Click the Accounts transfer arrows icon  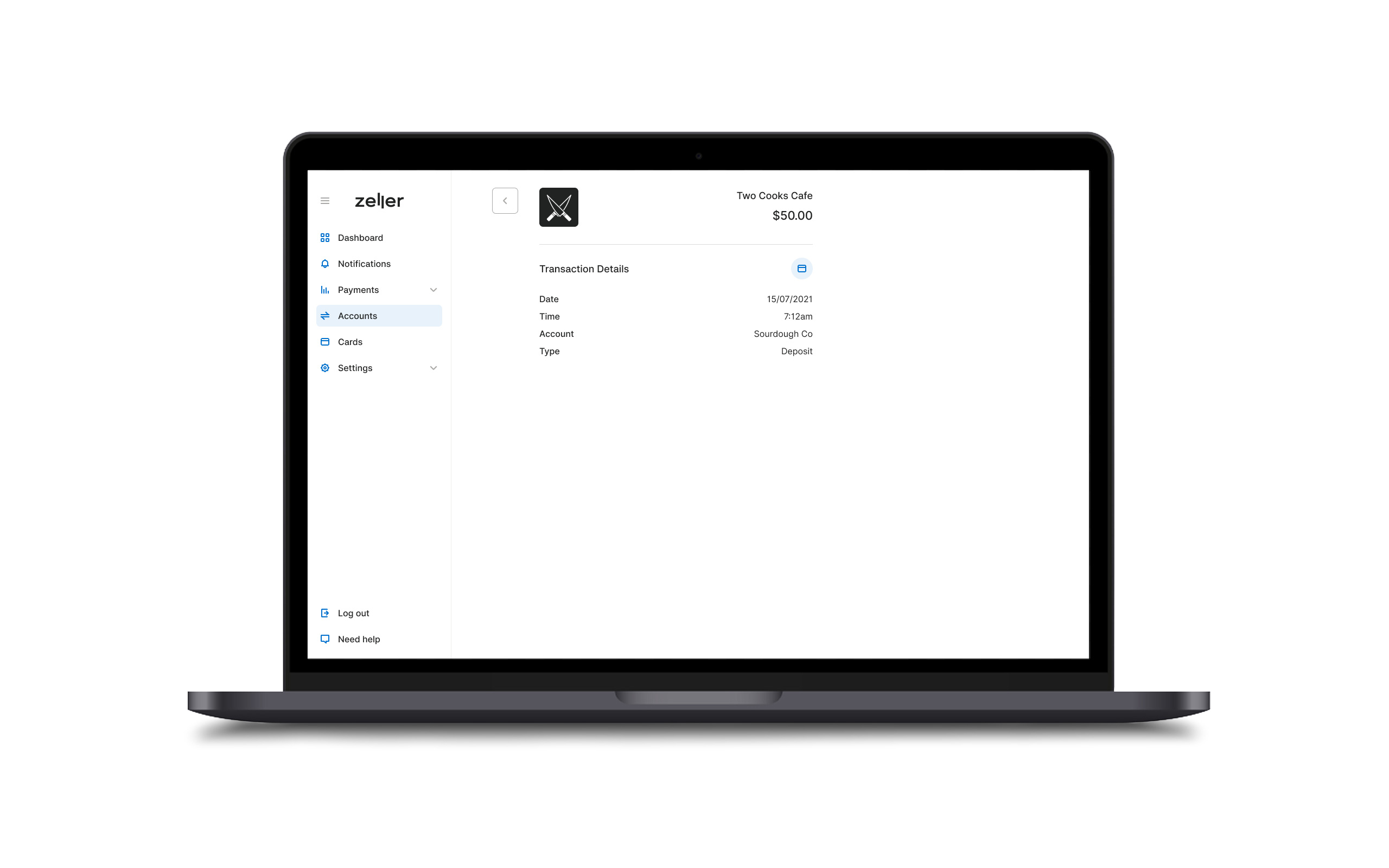[x=324, y=314]
